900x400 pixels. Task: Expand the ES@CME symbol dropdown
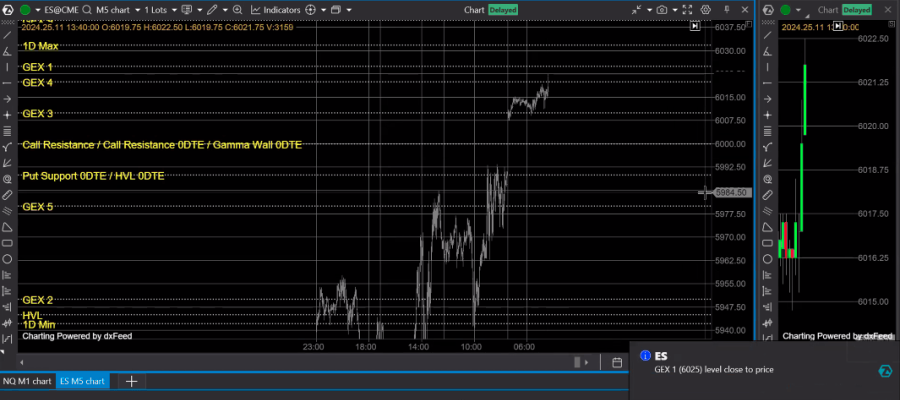point(64,10)
